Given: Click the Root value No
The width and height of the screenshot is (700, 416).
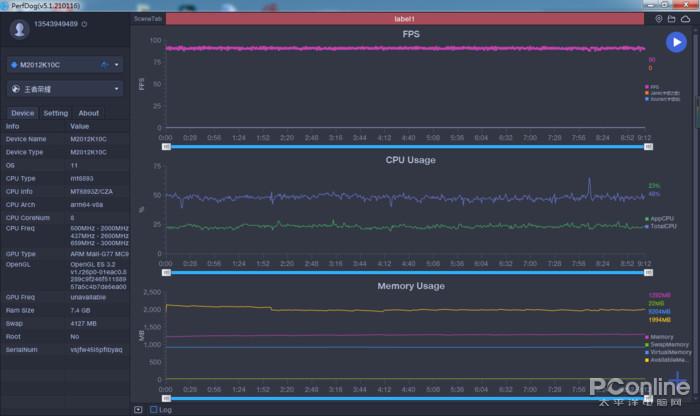Looking at the screenshot, I should [75, 337].
